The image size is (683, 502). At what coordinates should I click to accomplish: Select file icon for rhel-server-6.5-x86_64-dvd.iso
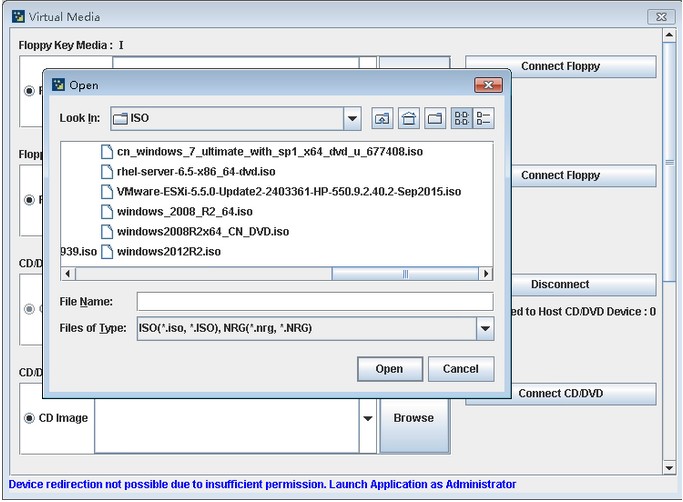[x=107, y=172]
